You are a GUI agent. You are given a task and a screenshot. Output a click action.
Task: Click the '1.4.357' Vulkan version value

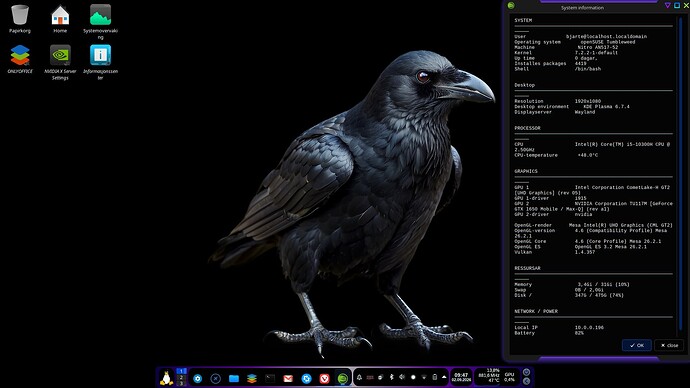pyautogui.click(x=585, y=252)
